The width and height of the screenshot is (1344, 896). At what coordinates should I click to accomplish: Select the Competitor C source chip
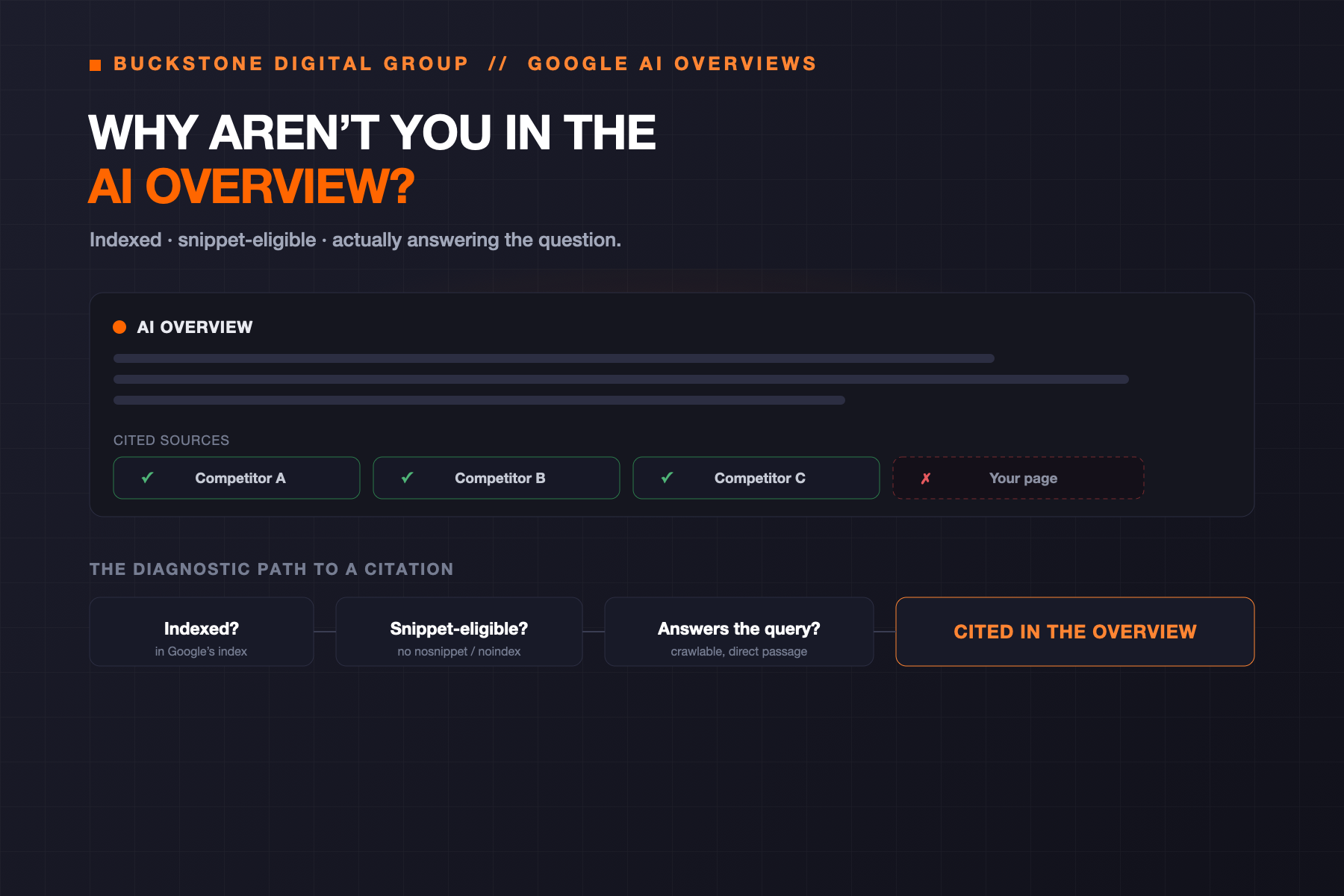point(756,478)
